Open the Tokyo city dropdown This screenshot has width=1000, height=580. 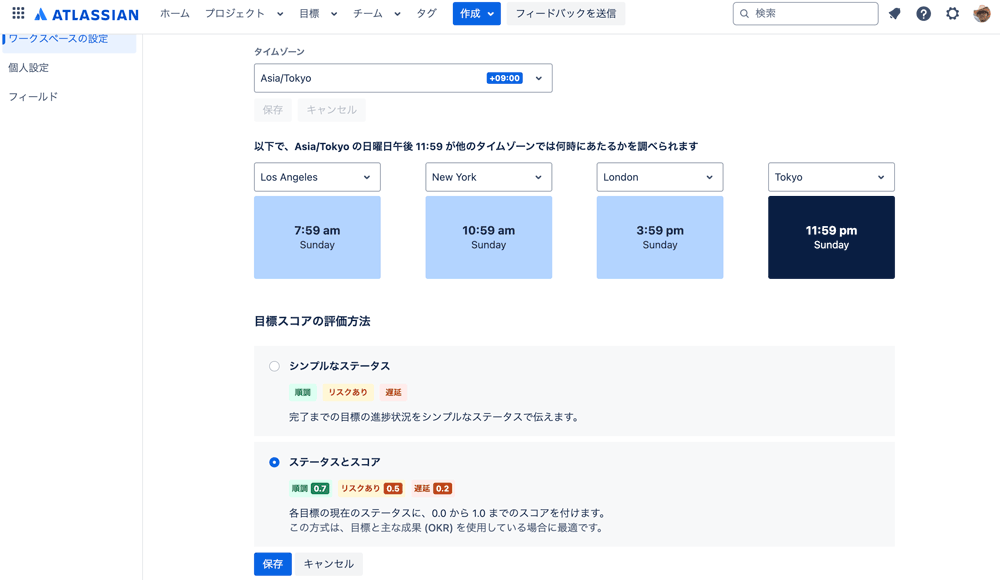coord(831,177)
